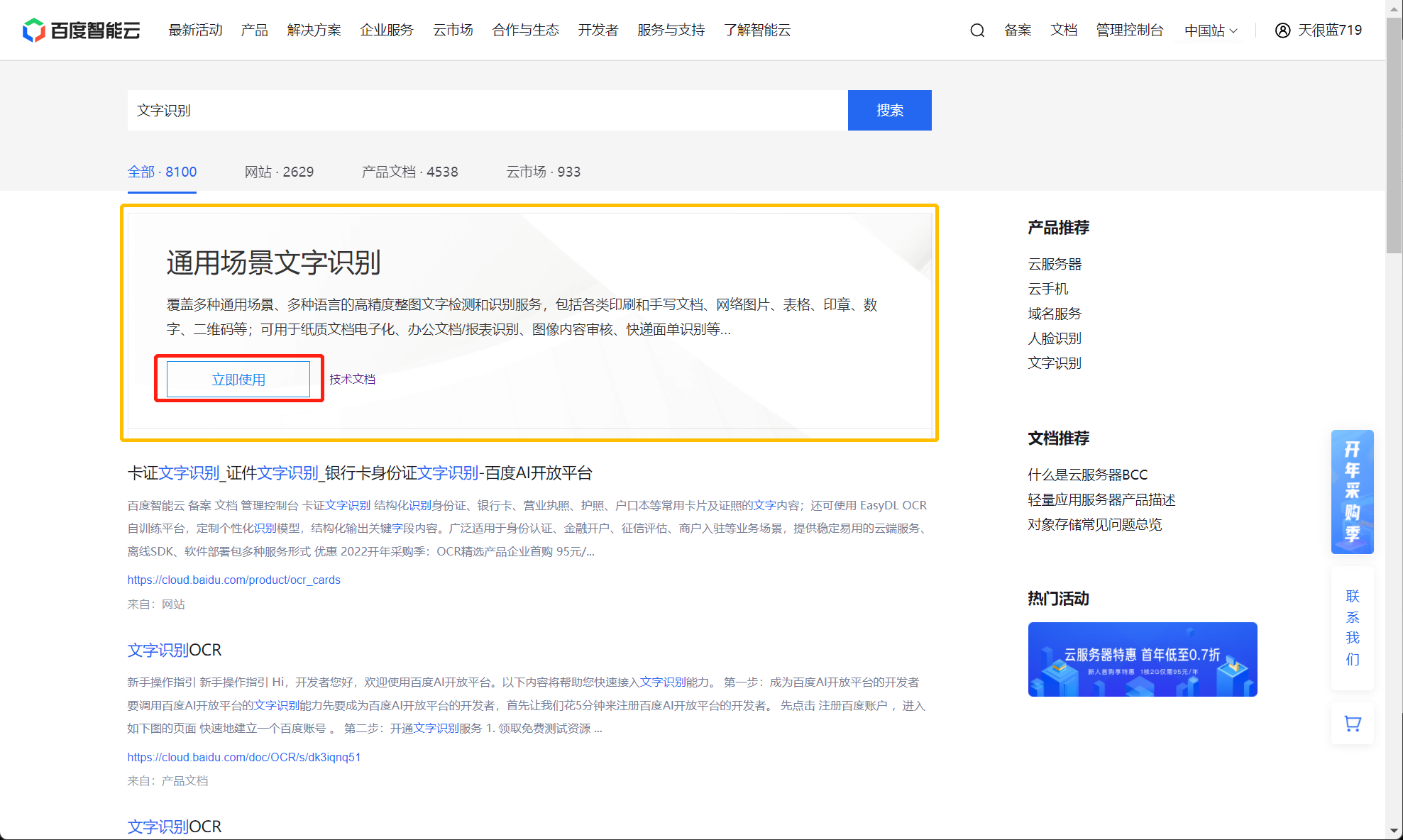Open the cloud.baidu.com/product/ocr_cards URL
Screen dimensions: 1403x840
[233, 580]
